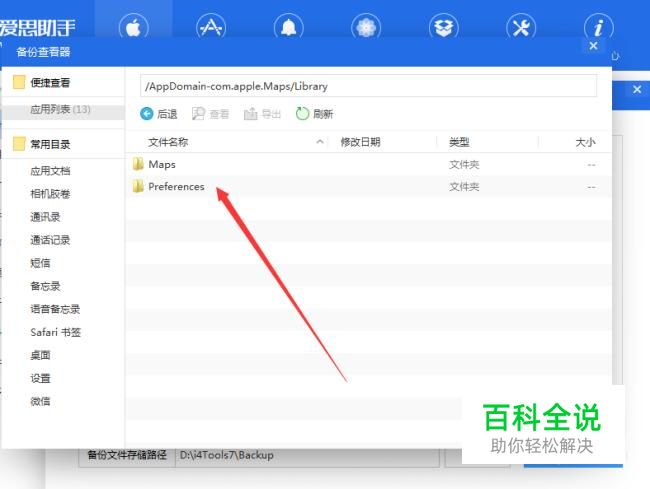
Task: Select 语音备忘录 in sidebar
Action: point(55,309)
